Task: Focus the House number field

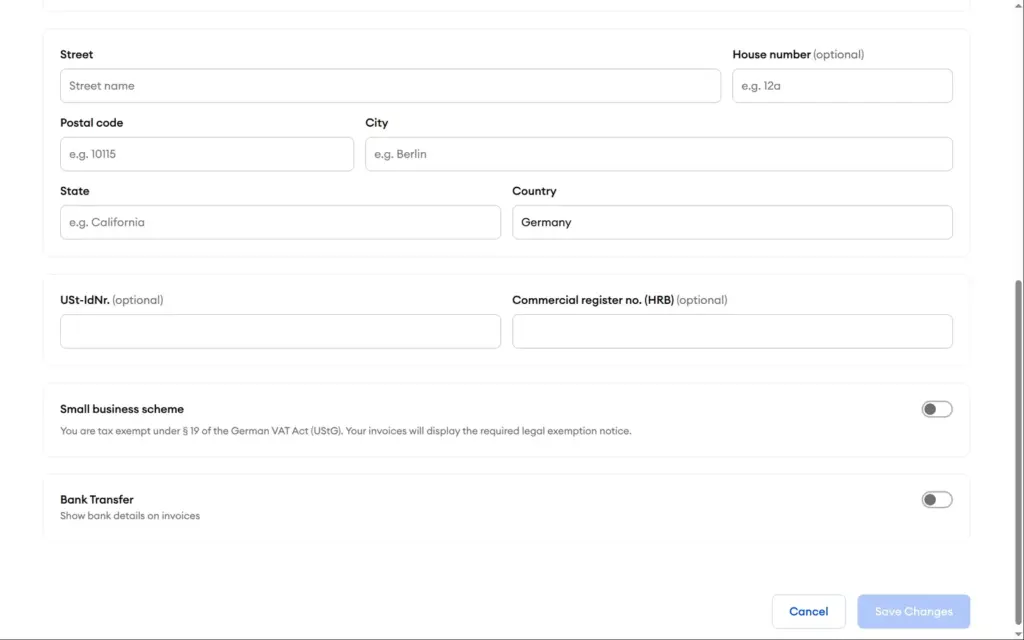Action: coord(842,86)
